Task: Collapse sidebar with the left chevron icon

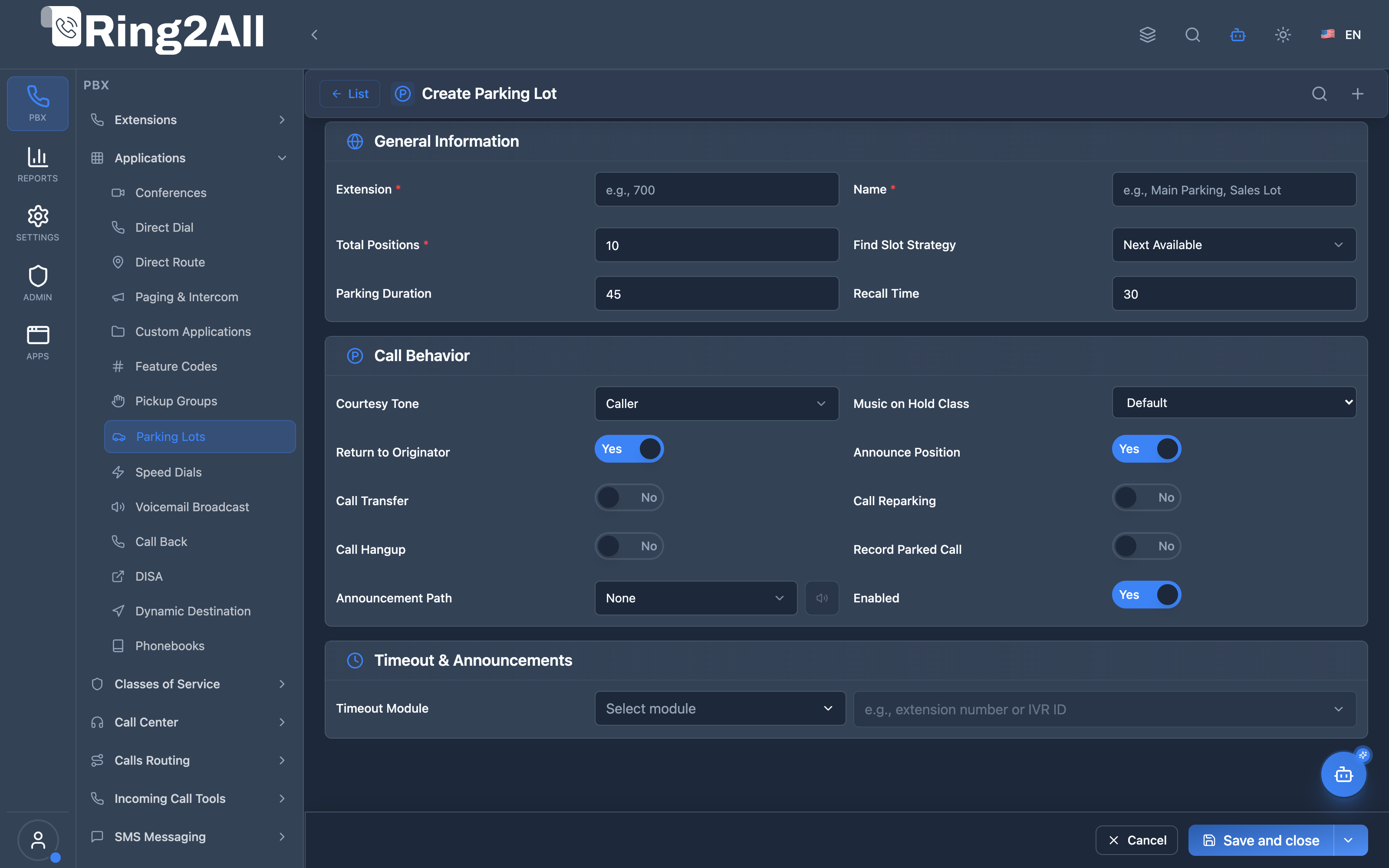Action: [315, 35]
